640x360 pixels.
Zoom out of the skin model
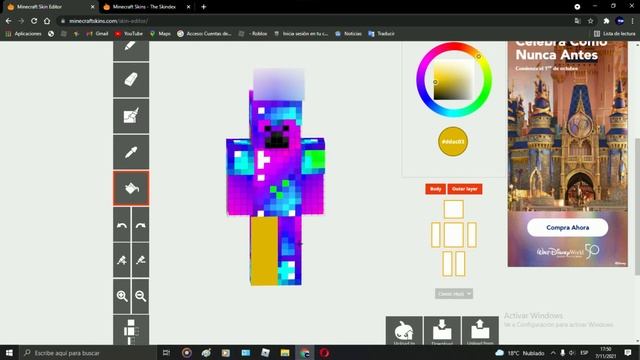(x=140, y=296)
